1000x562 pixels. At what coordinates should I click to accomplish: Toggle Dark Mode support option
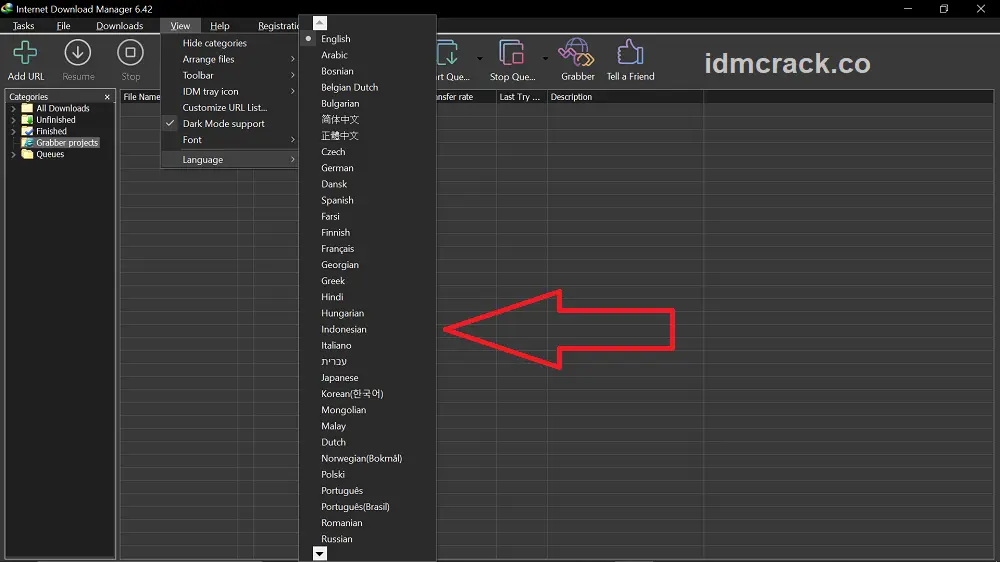tap(230, 124)
